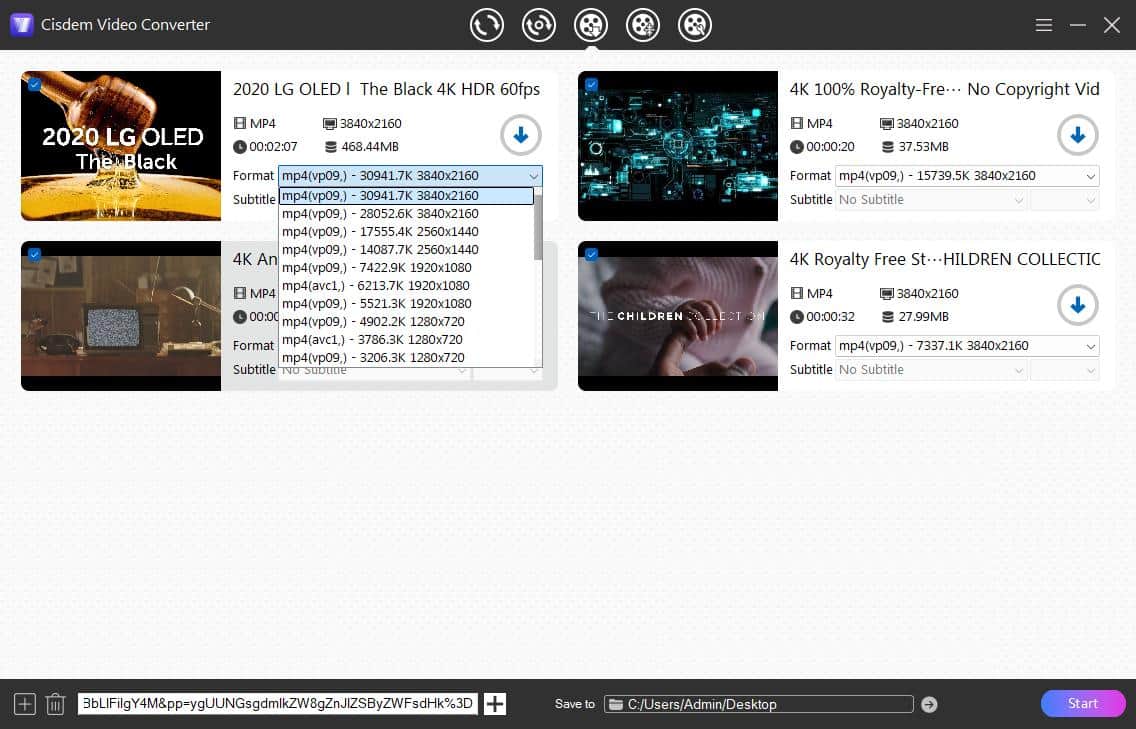Viewport: 1136px width, 729px height.
Task: Open the hamburger menu
Action: click(x=1043, y=25)
